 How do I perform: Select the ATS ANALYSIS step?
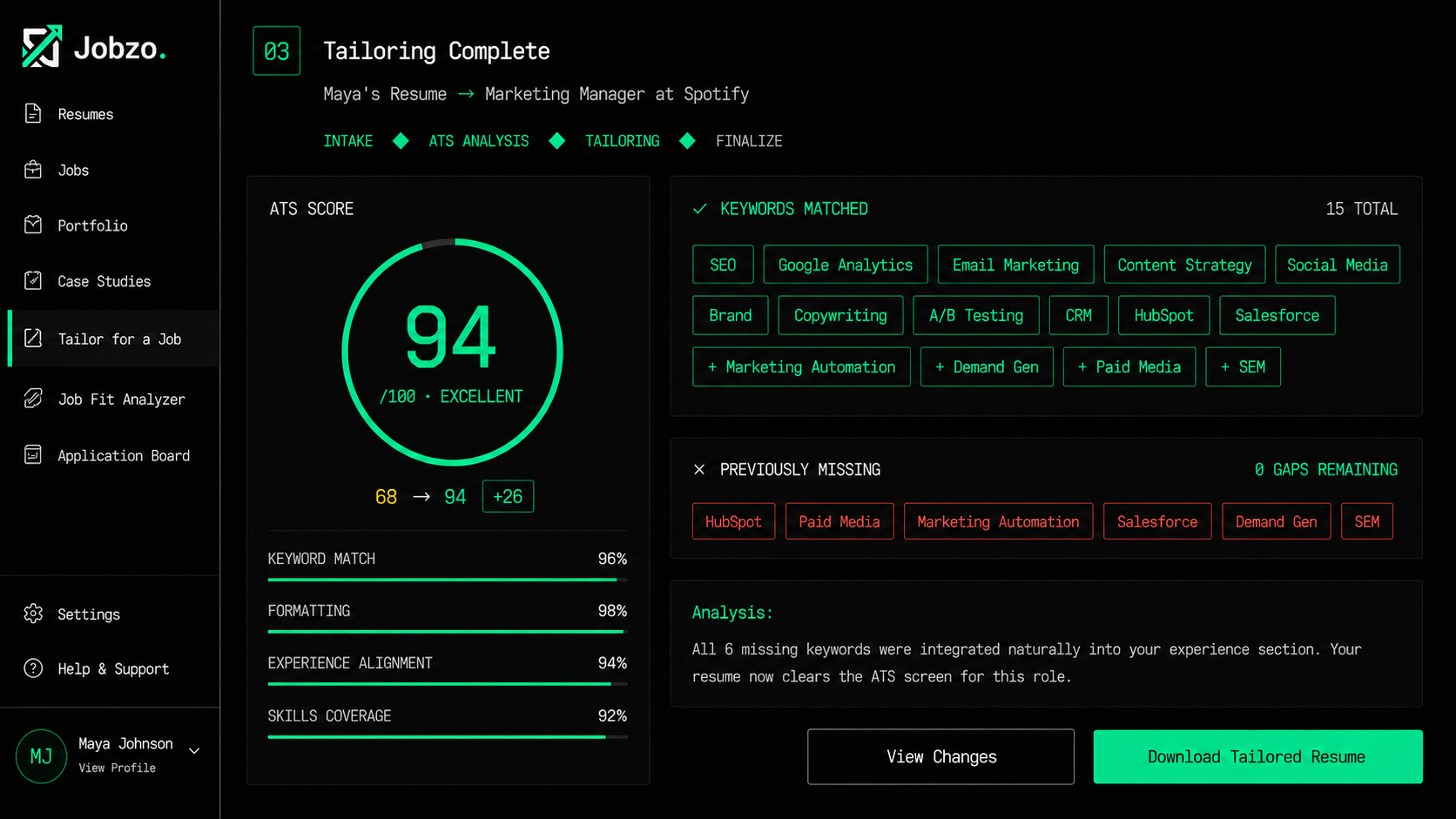click(x=479, y=141)
